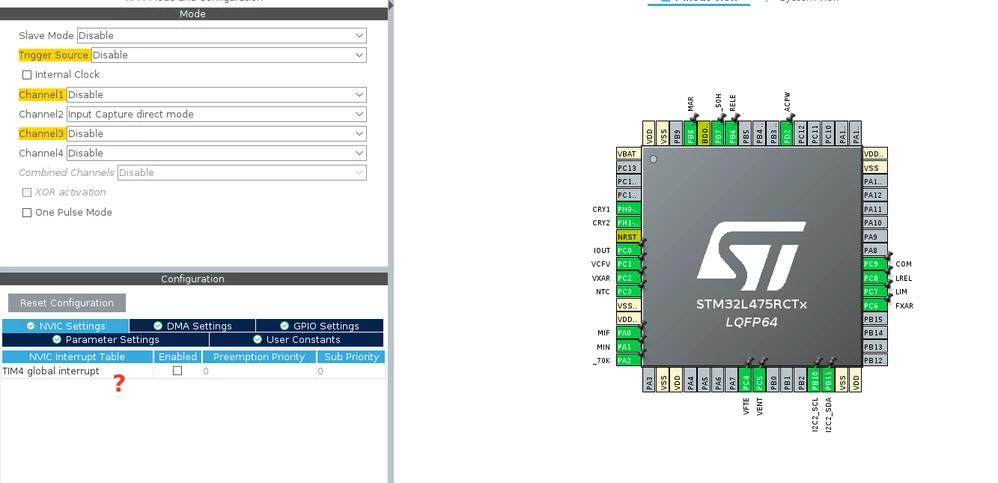Viewport: 998px width, 483px height.
Task: Select pin PC5 labeled VENT
Action: [759, 380]
